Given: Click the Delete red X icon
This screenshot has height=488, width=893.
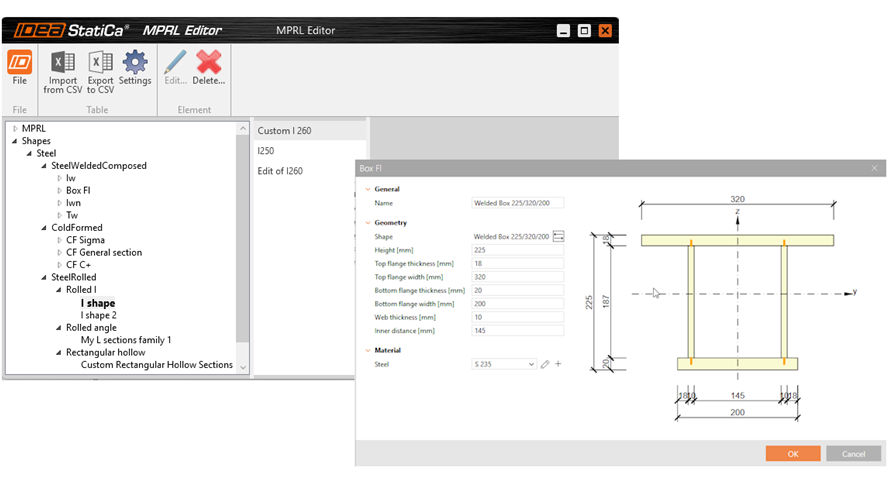Looking at the screenshot, I should coord(209,64).
